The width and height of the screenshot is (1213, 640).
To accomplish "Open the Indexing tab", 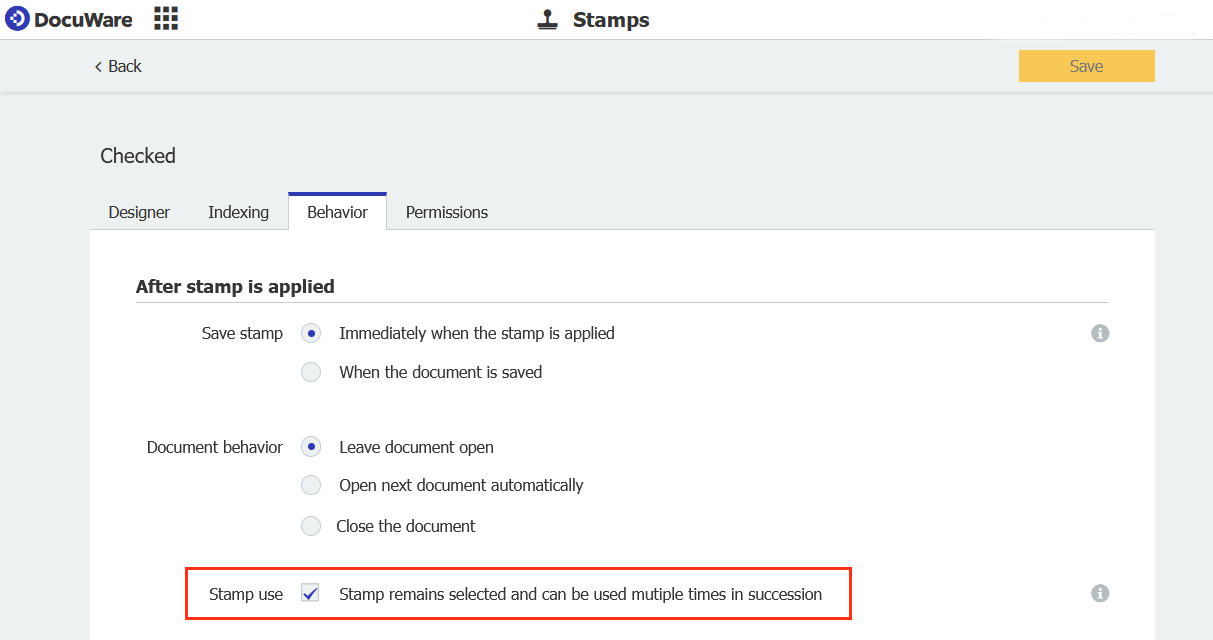I will click(238, 212).
